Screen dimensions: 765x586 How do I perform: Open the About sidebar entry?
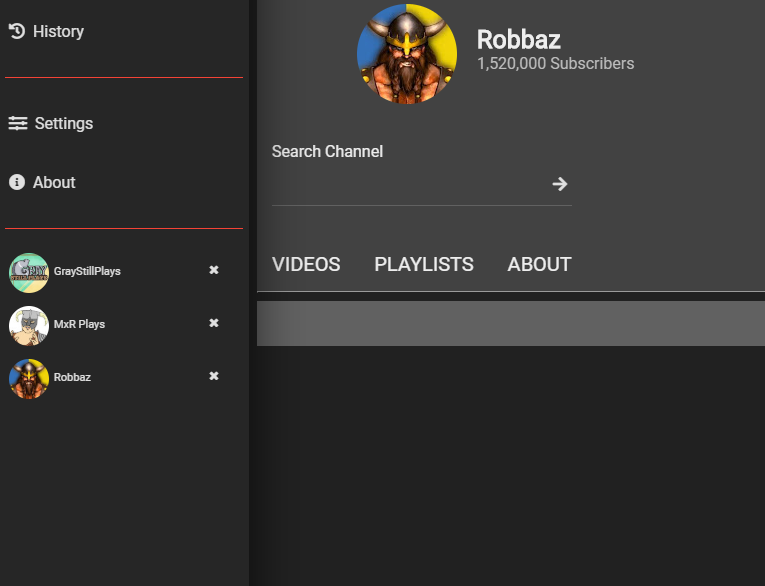54,182
